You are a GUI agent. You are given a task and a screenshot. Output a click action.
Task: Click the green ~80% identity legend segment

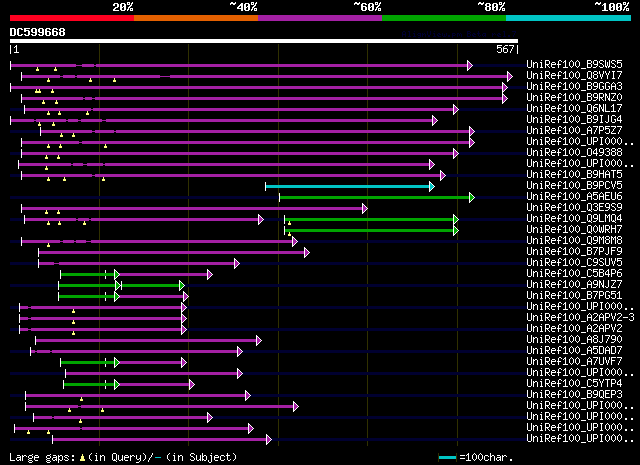(444, 18)
